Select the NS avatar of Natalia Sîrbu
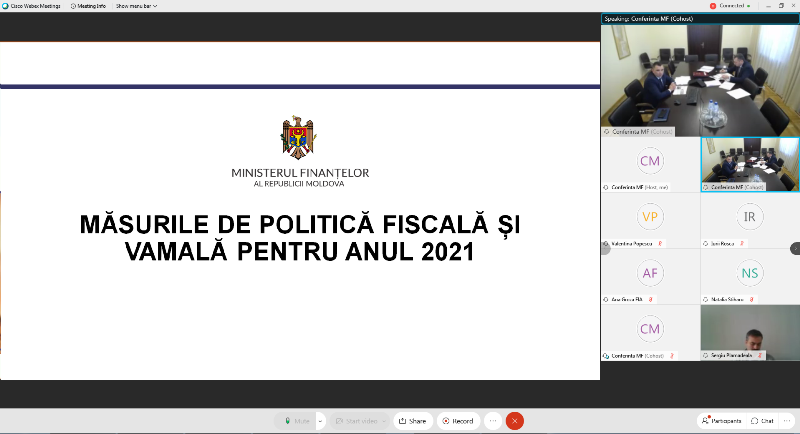The height and width of the screenshot is (434, 800). coord(749,273)
